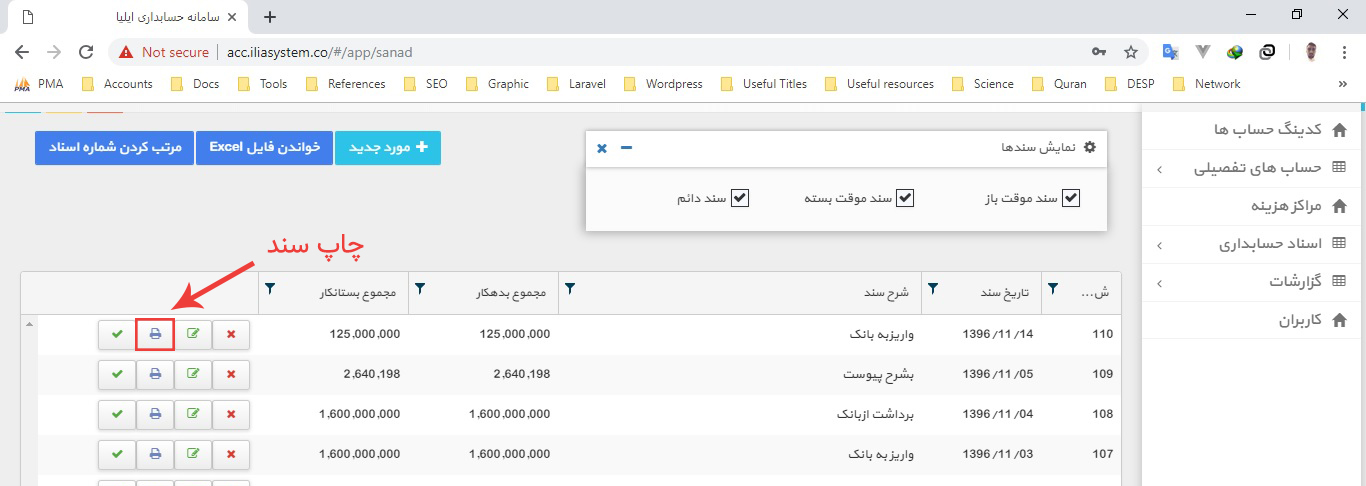This screenshot has height=486, width=1366.
Task: Go back to previous browser page
Action: click(22, 52)
